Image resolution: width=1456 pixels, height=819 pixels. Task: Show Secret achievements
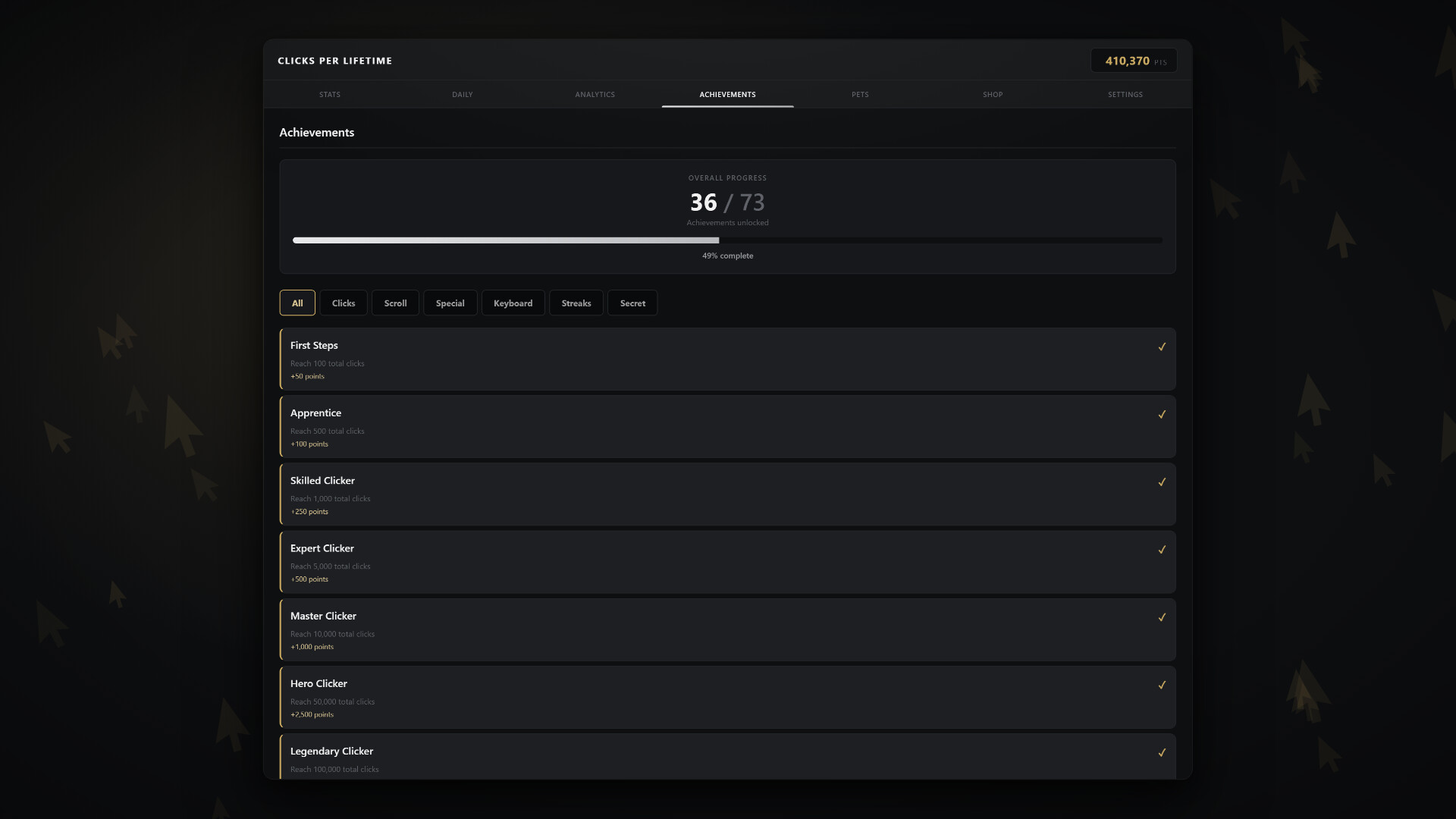[x=632, y=303]
